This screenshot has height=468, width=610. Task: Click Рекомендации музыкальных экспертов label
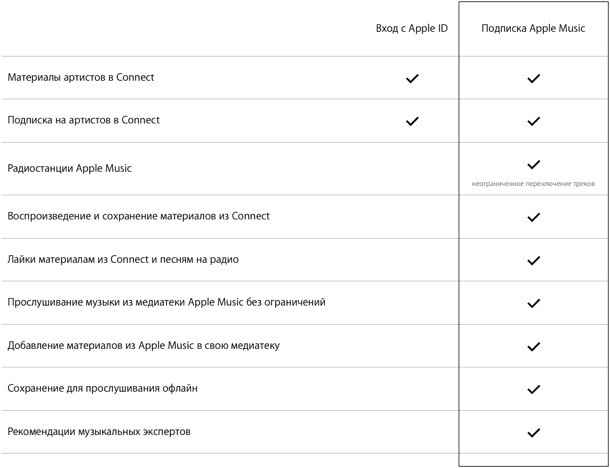[x=99, y=431]
